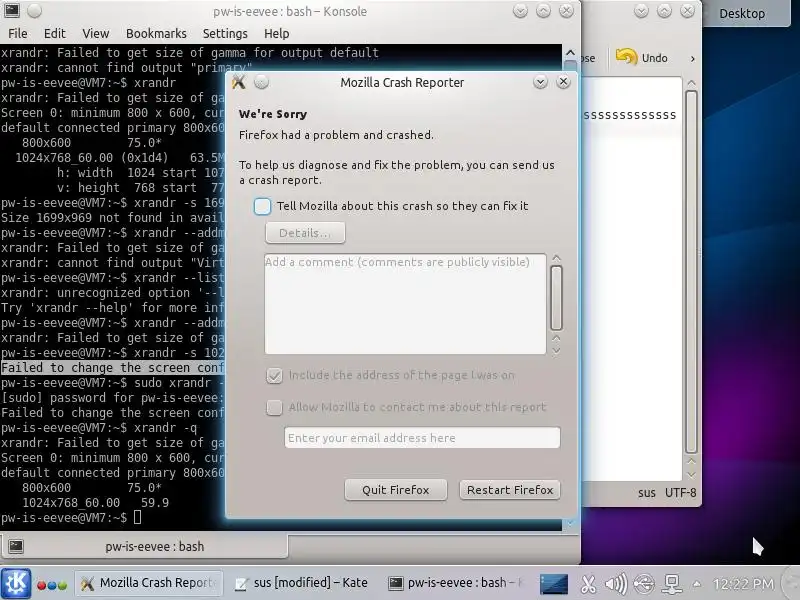Click the Crash Reporter X window menu icon
This screenshot has height=600, width=800.
point(238,82)
